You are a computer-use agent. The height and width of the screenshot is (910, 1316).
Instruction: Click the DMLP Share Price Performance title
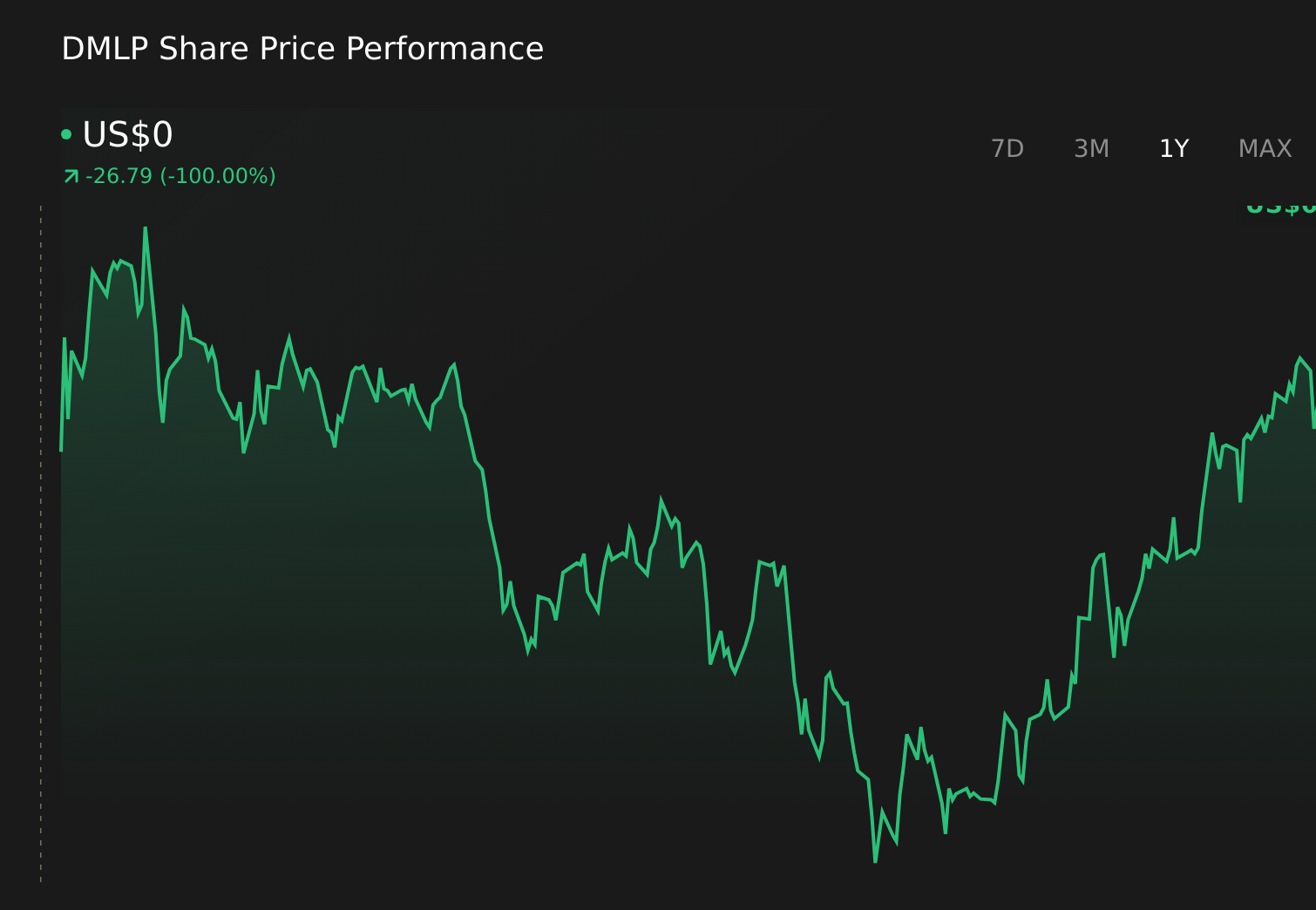302,49
